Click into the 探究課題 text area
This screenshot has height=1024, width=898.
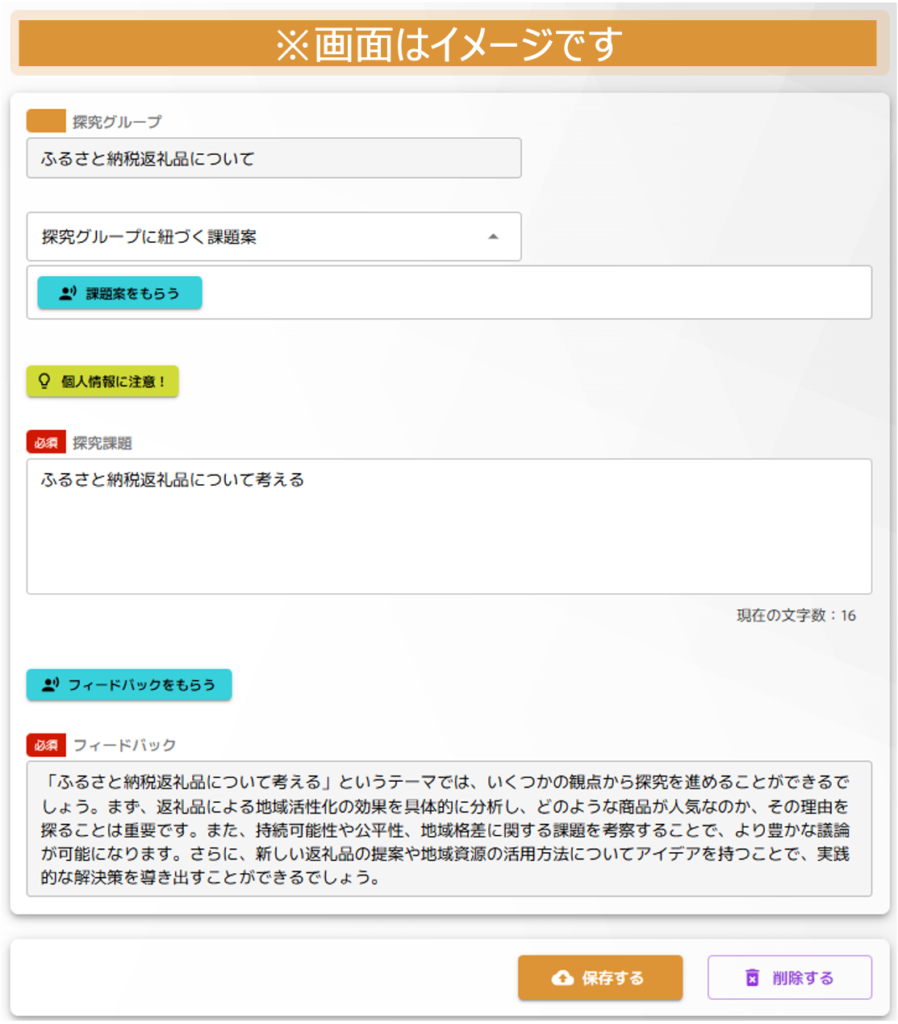[448, 526]
